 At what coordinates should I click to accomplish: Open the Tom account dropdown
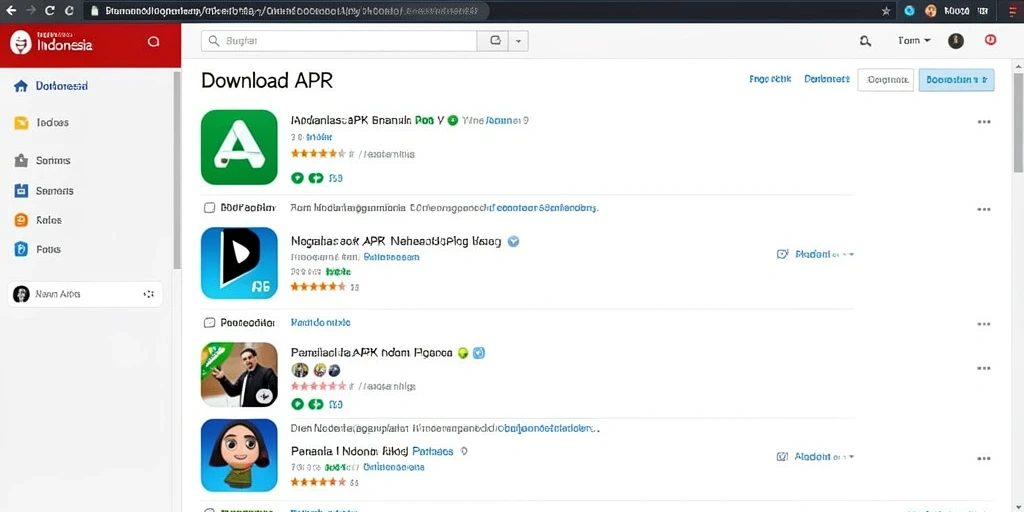[914, 40]
